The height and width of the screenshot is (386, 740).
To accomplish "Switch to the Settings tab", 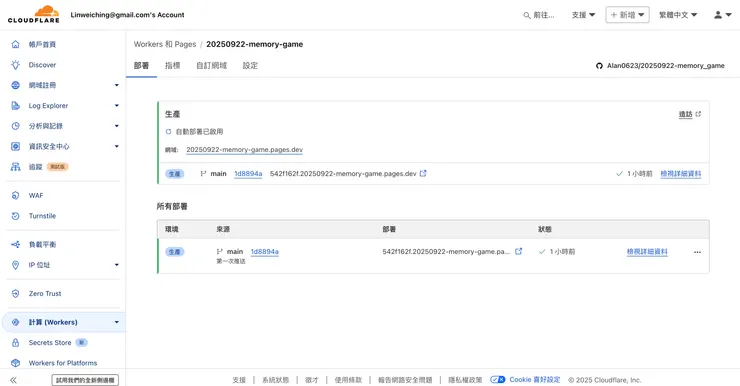I will click(250, 66).
